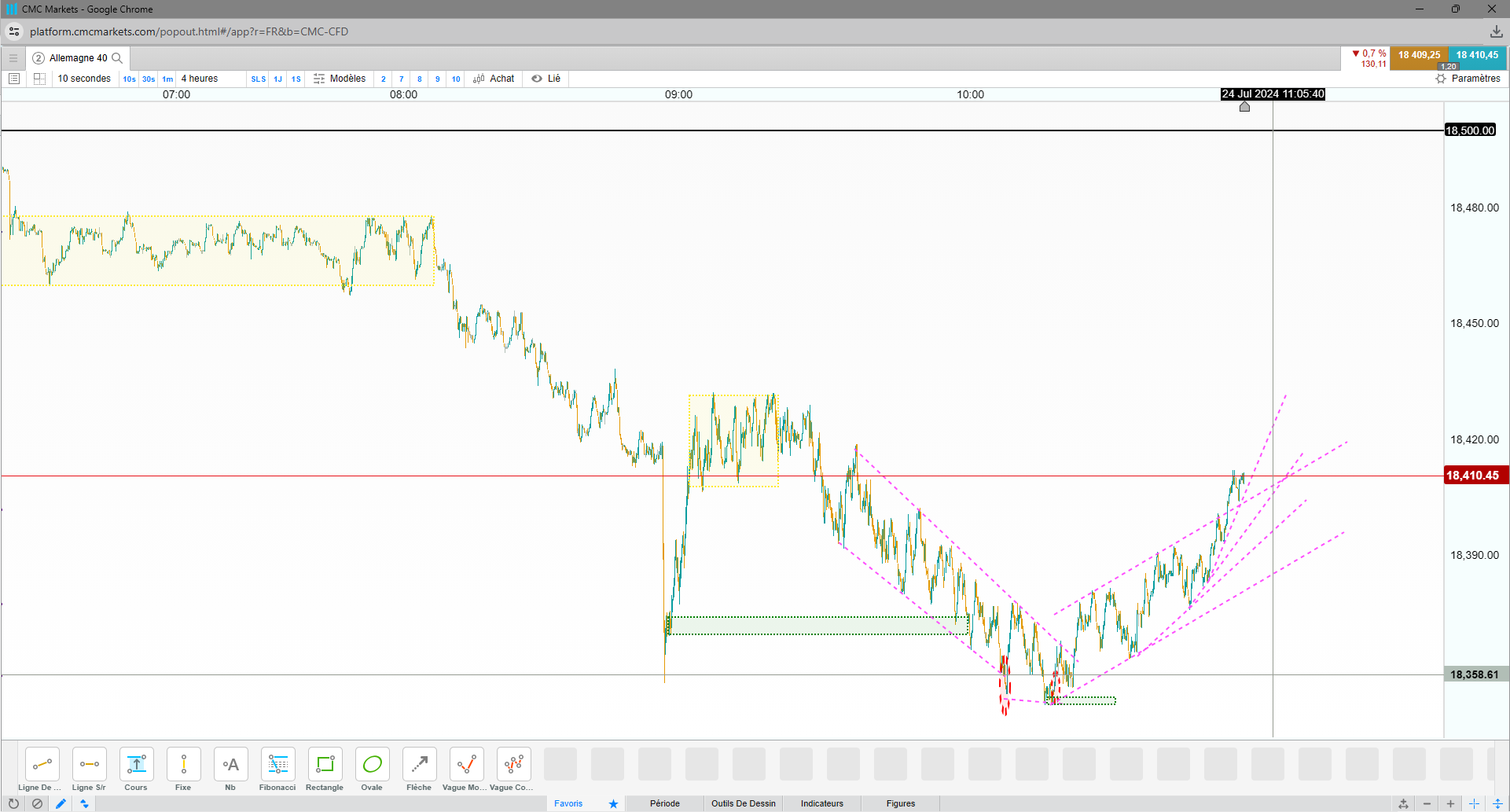Toggle the Lié linked chart option
Image resolution: width=1510 pixels, height=812 pixels.
tap(546, 79)
